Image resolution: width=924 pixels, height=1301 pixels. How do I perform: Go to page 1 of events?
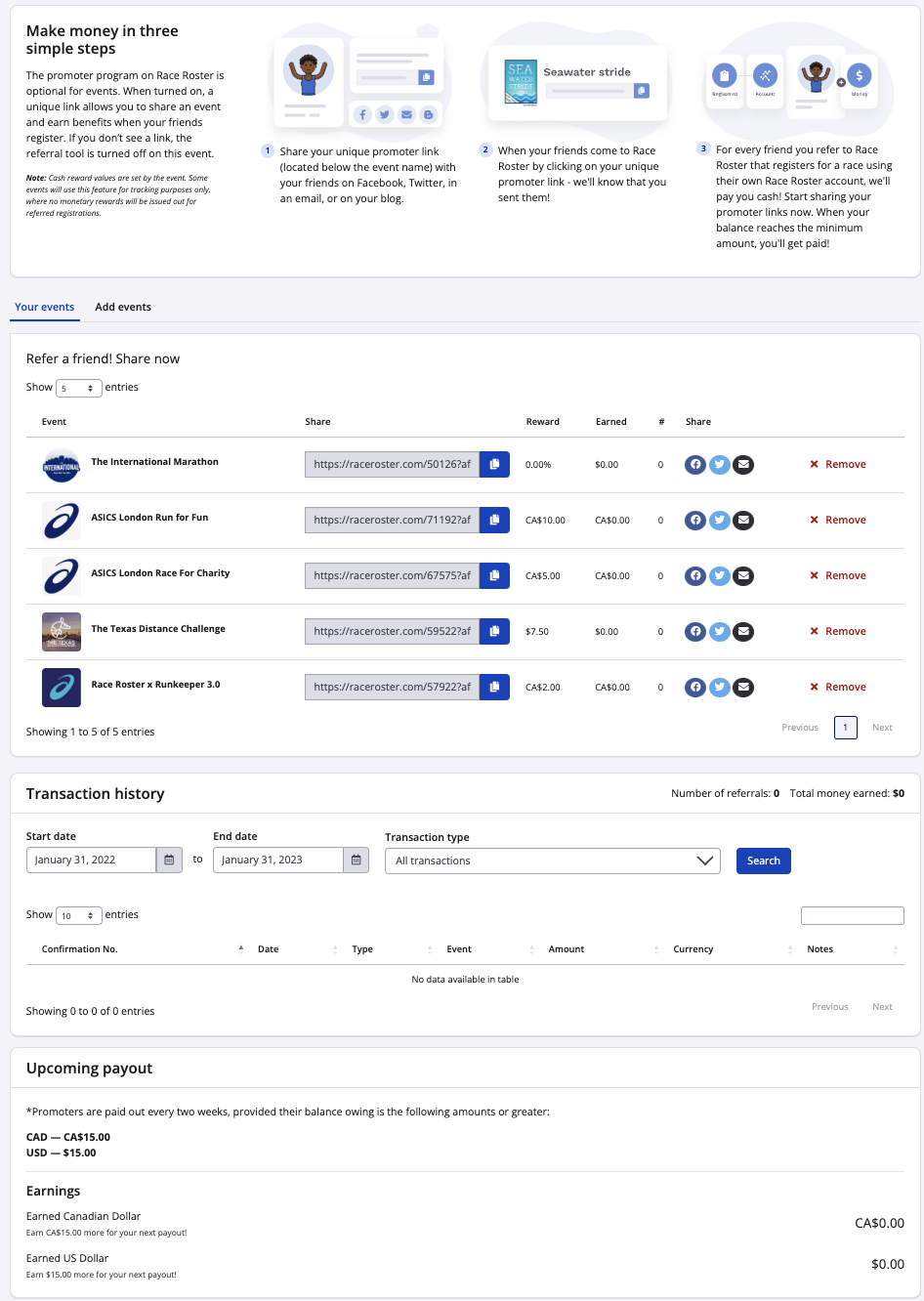coord(845,728)
